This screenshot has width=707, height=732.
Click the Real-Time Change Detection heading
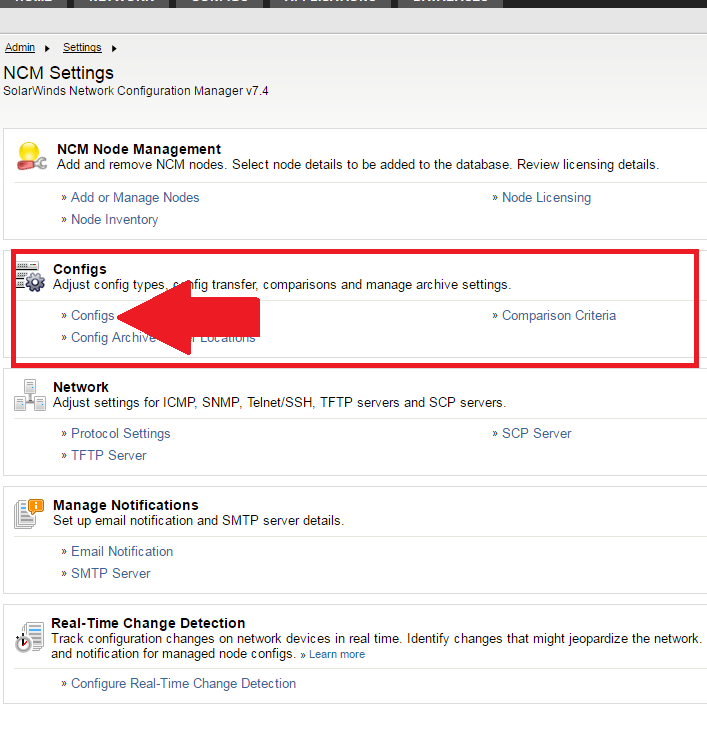(148, 624)
